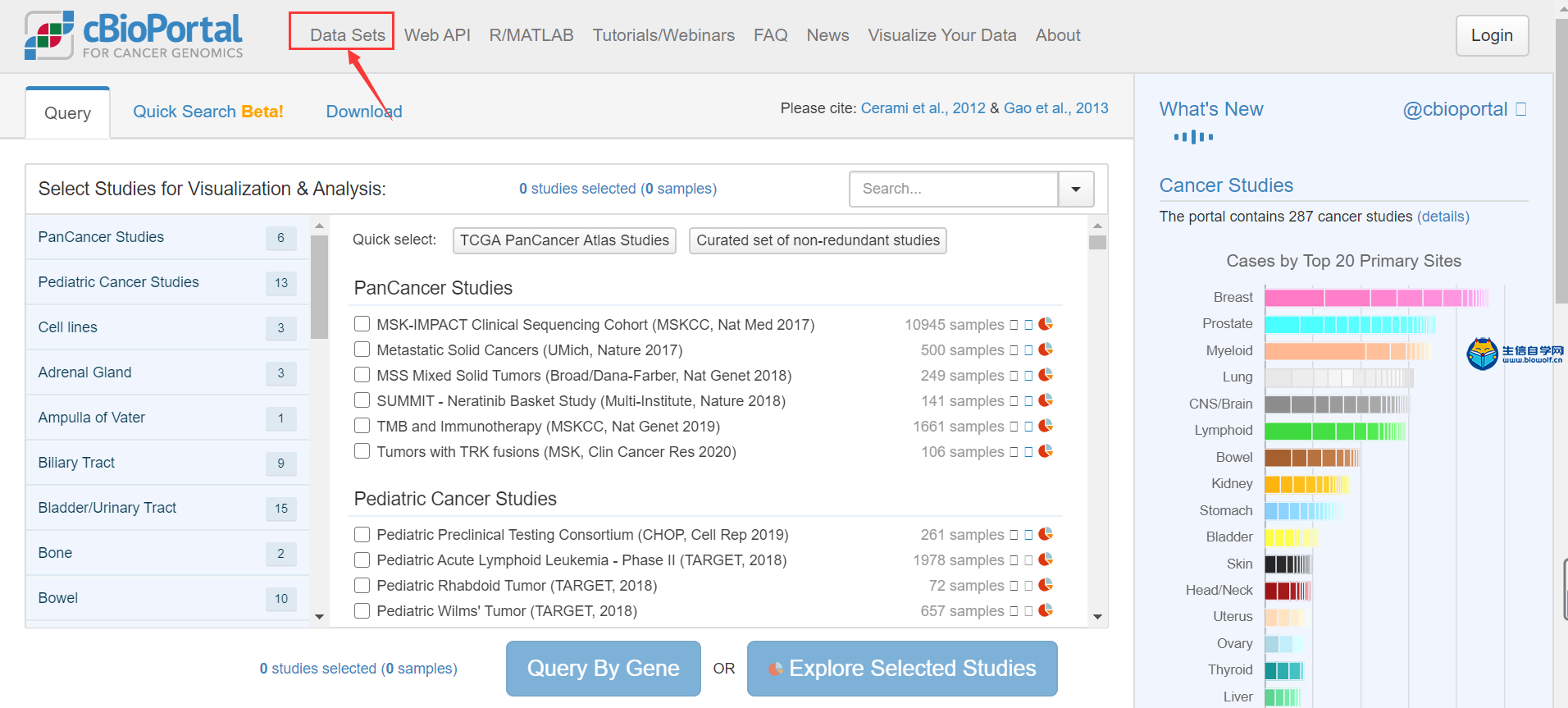Viewport: 1568px width, 708px height.
Task: Click the blue publication icon for TMB and Immunotherapy
Action: coord(1028,427)
